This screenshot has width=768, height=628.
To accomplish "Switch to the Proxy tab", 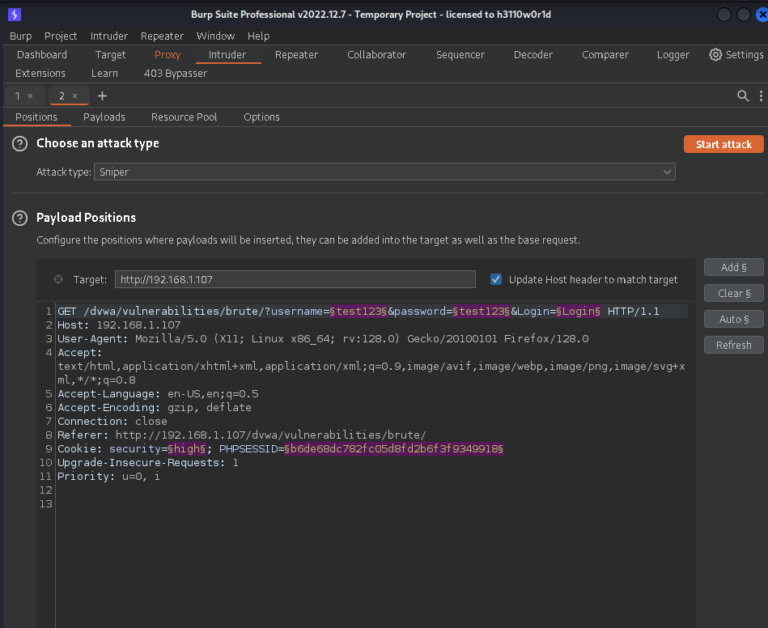I will [x=168, y=55].
